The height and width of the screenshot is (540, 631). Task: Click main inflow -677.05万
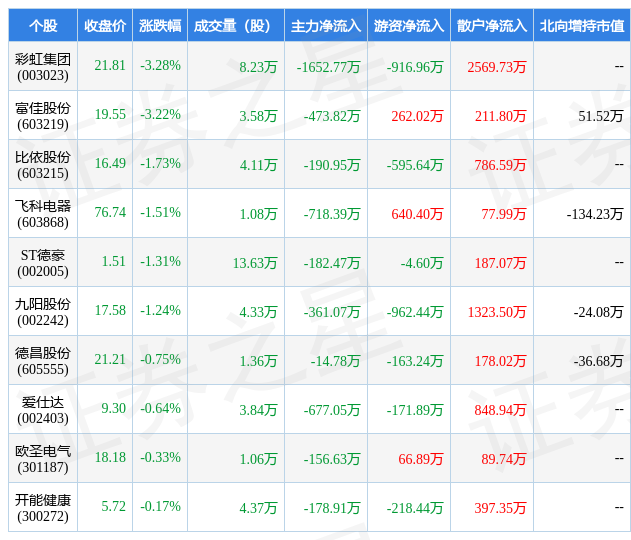pyautogui.click(x=332, y=410)
